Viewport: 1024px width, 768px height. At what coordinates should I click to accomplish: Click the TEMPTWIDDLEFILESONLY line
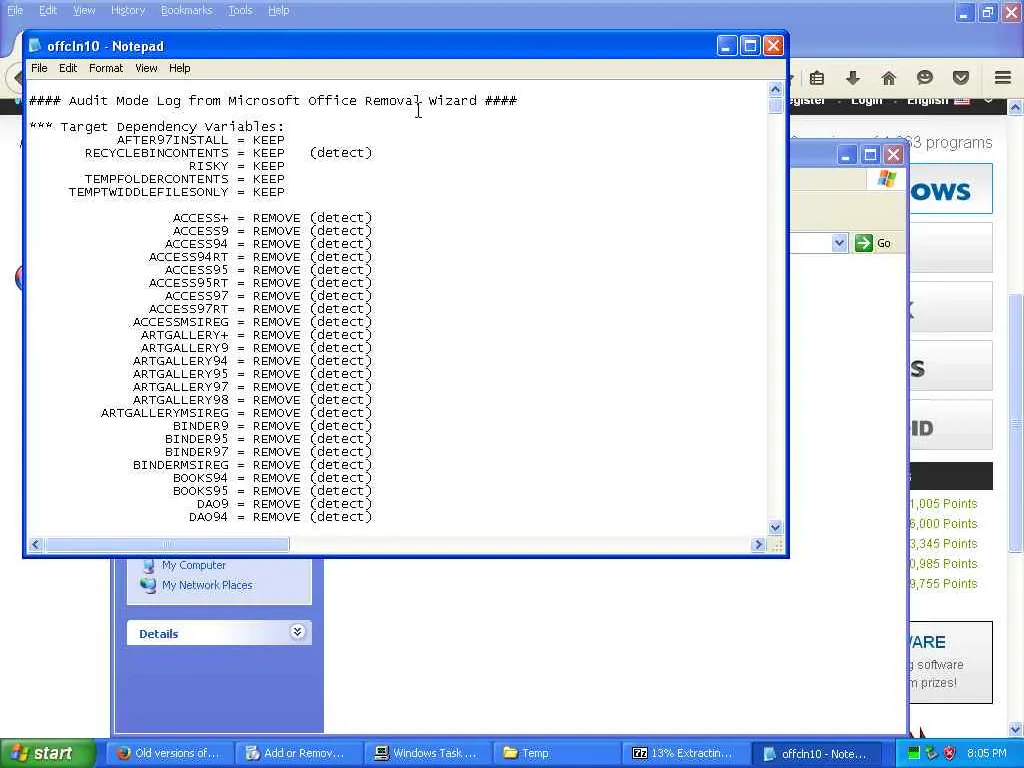tap(176, 192)
